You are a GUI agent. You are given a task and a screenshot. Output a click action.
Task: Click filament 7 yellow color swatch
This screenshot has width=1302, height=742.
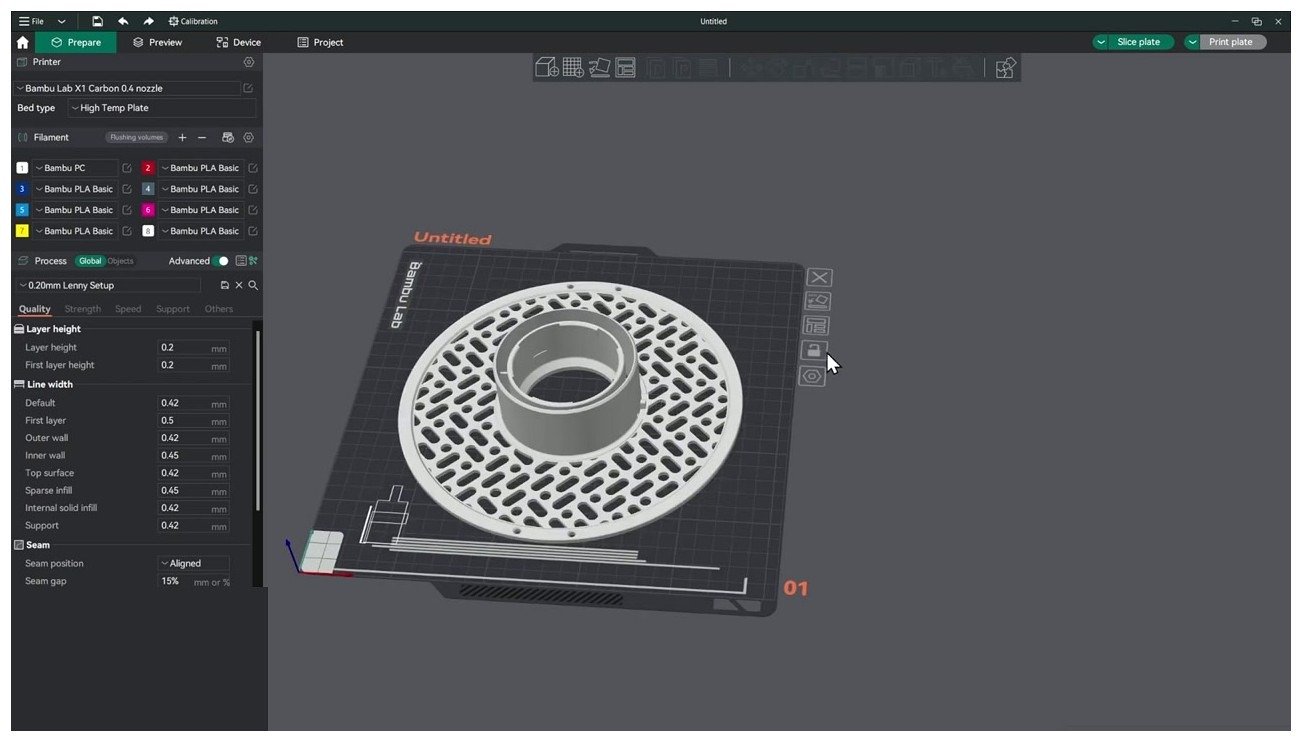coord(22,231)
